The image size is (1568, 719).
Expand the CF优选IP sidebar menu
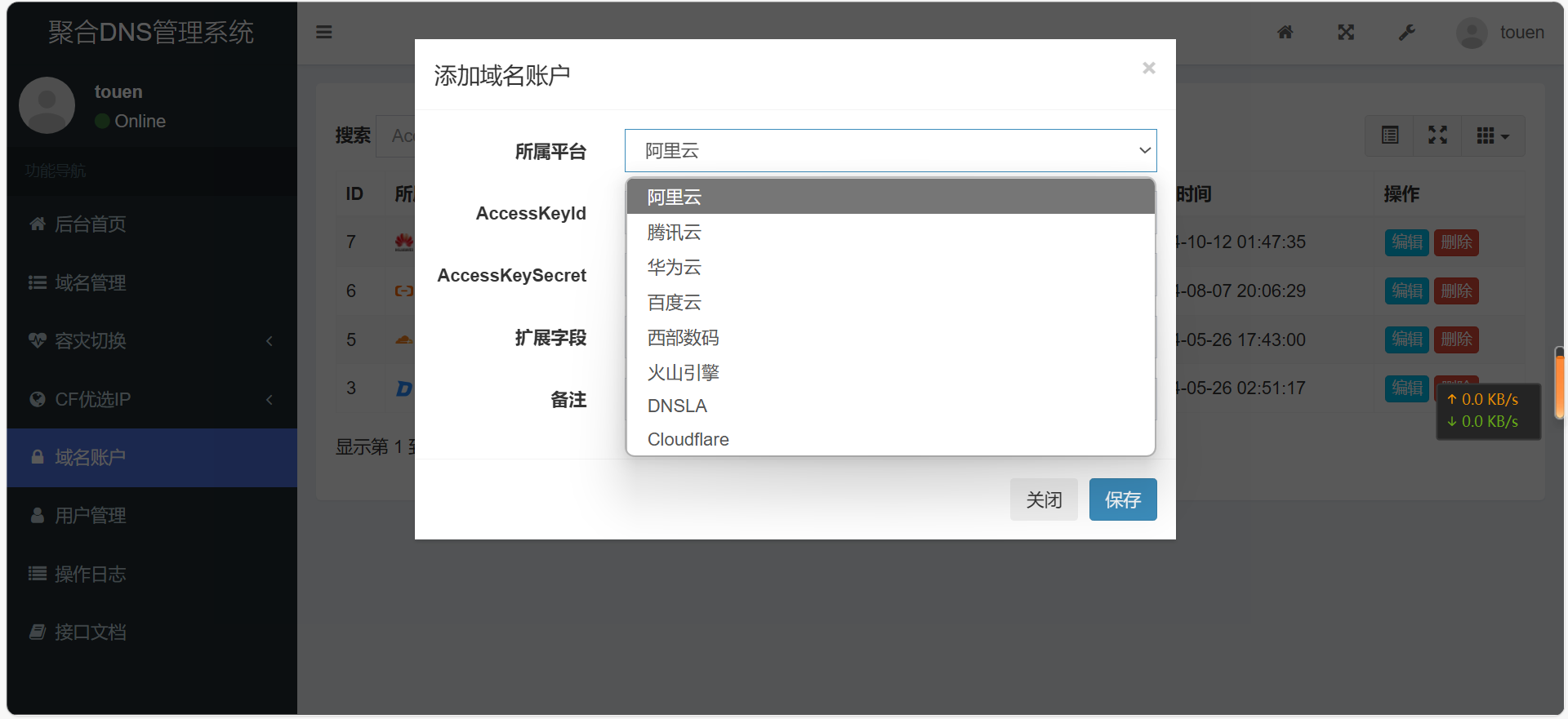pyautogui.click(x=151, y=399)
